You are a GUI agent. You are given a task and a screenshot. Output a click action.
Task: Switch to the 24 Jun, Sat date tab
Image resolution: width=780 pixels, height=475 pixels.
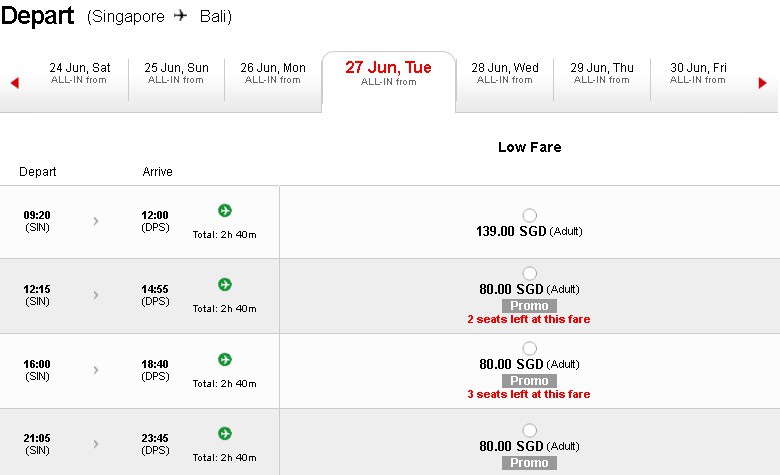coord(80,80)
